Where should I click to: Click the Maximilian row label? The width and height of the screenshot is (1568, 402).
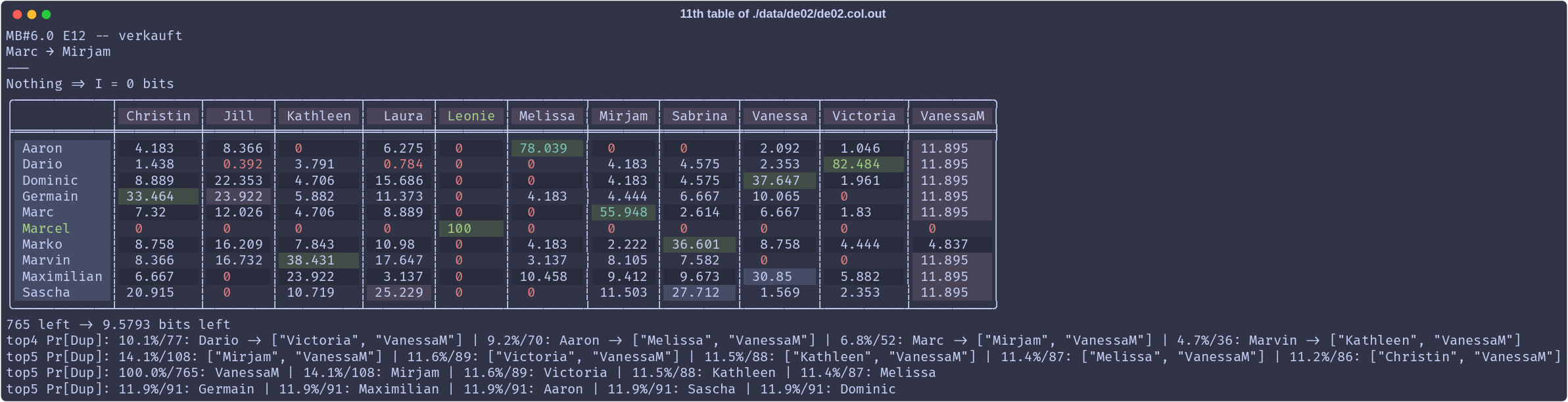[62, 276]
